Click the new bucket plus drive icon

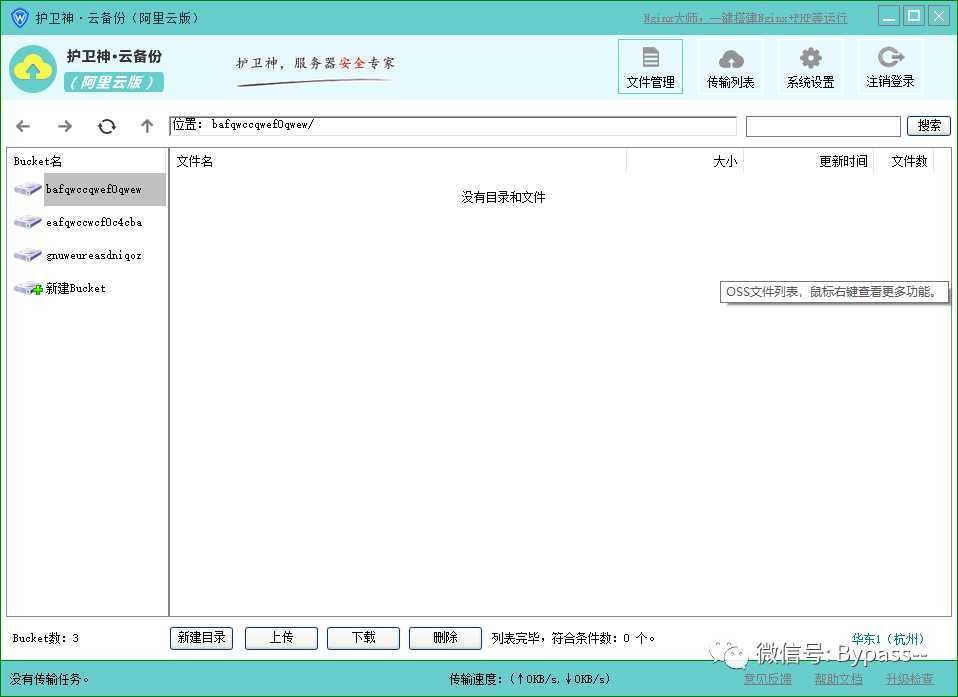point(28,288)
